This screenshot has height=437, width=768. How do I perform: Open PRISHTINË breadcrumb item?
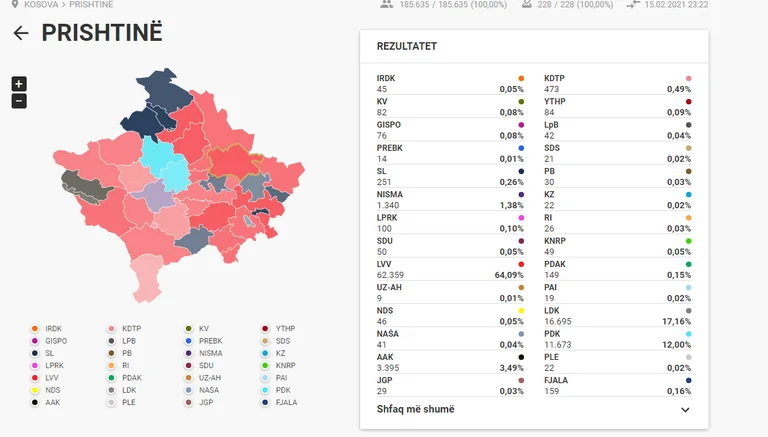click(91, 4)
